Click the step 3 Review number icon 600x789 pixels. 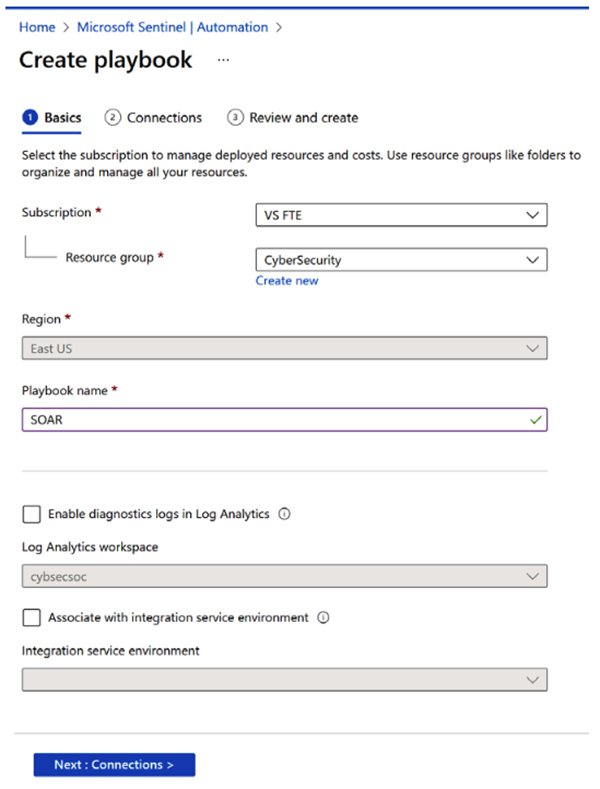(x=235, y=118)
